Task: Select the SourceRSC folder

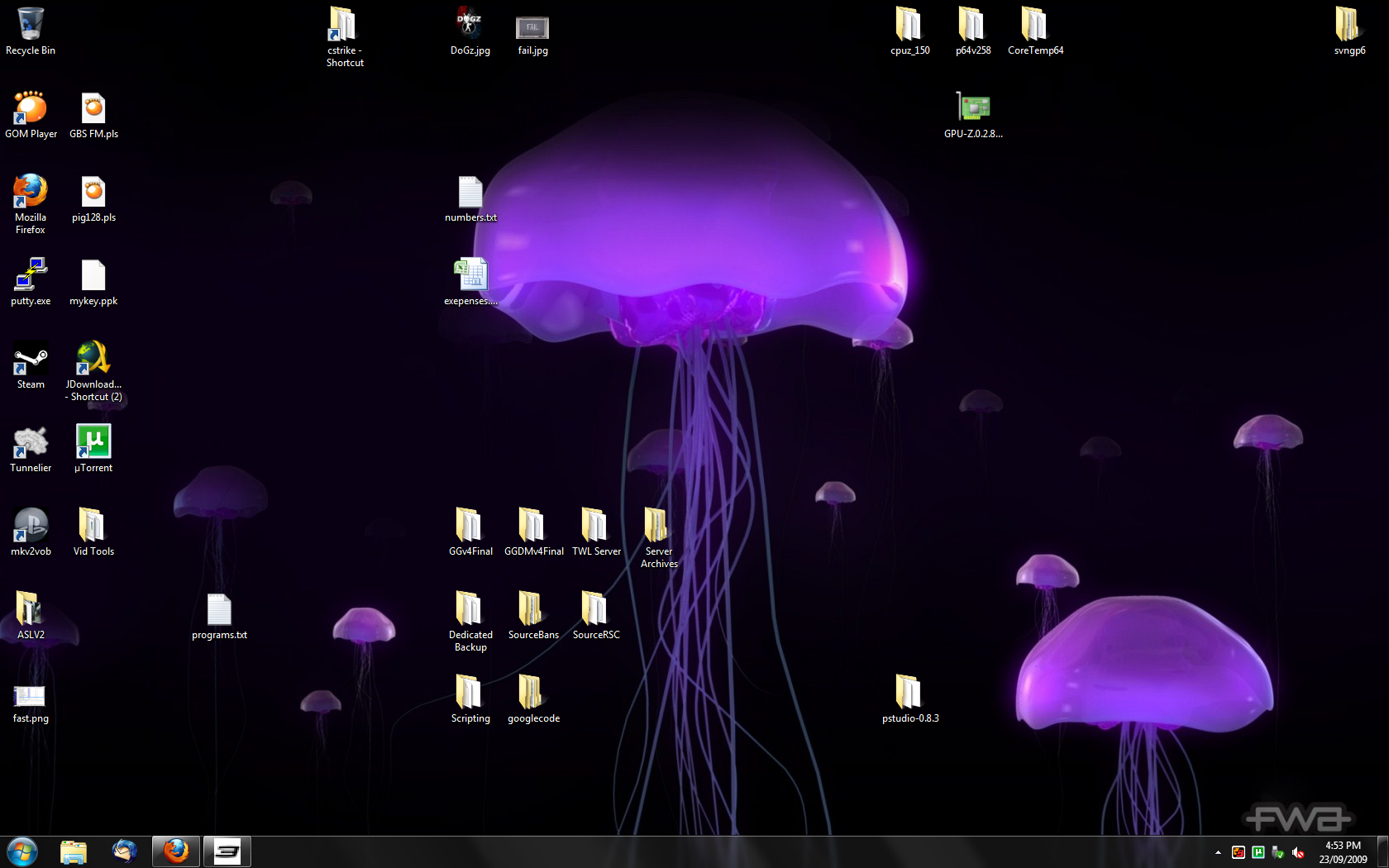Action: 596,616
